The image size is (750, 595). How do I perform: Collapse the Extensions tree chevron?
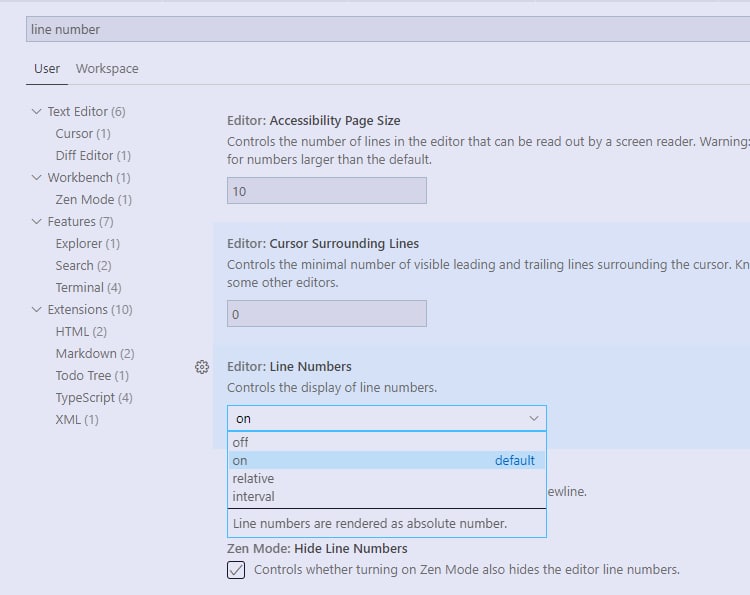click(x=36, y=309)
